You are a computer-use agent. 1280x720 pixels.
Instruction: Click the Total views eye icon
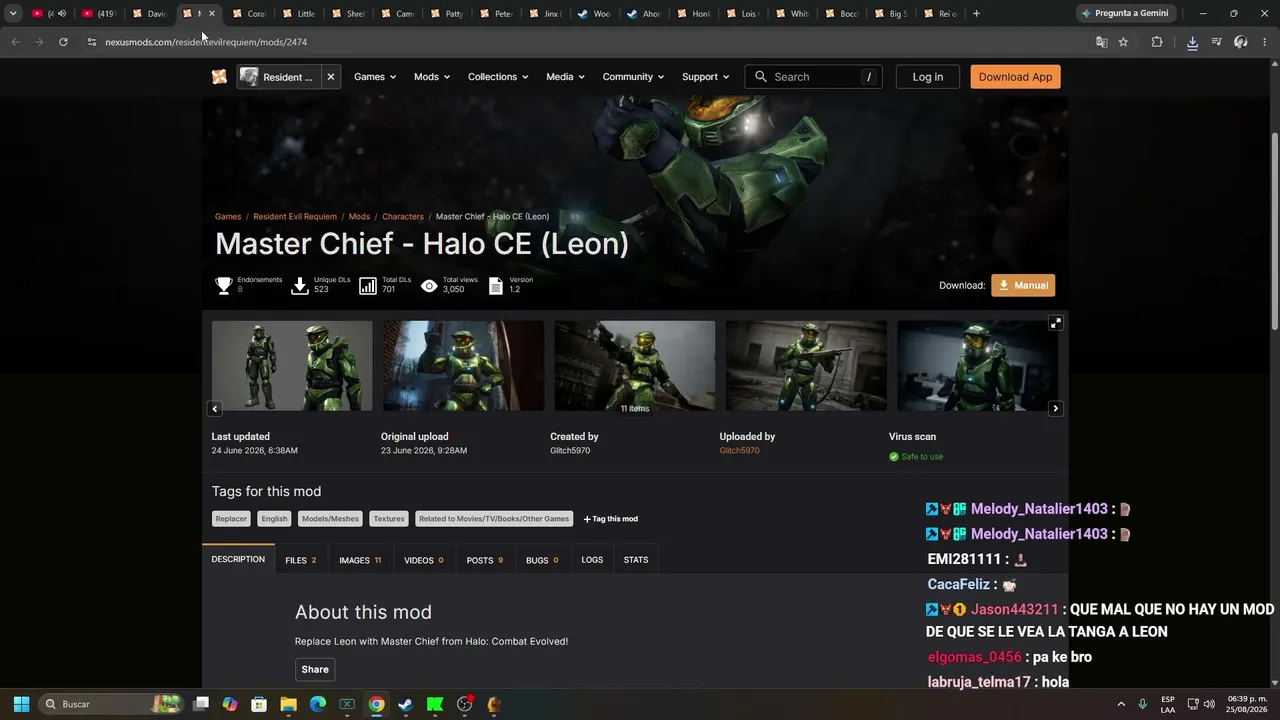[429, 286]
